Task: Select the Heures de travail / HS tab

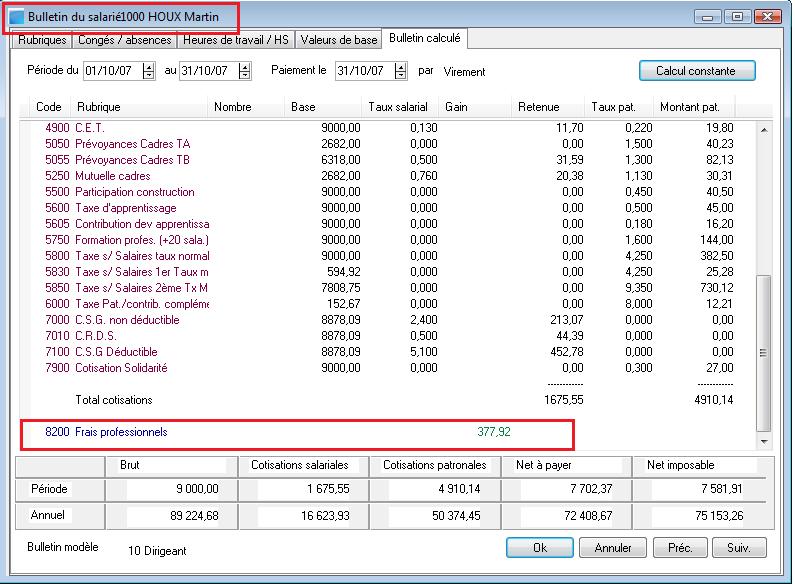Action: [236, 40]
